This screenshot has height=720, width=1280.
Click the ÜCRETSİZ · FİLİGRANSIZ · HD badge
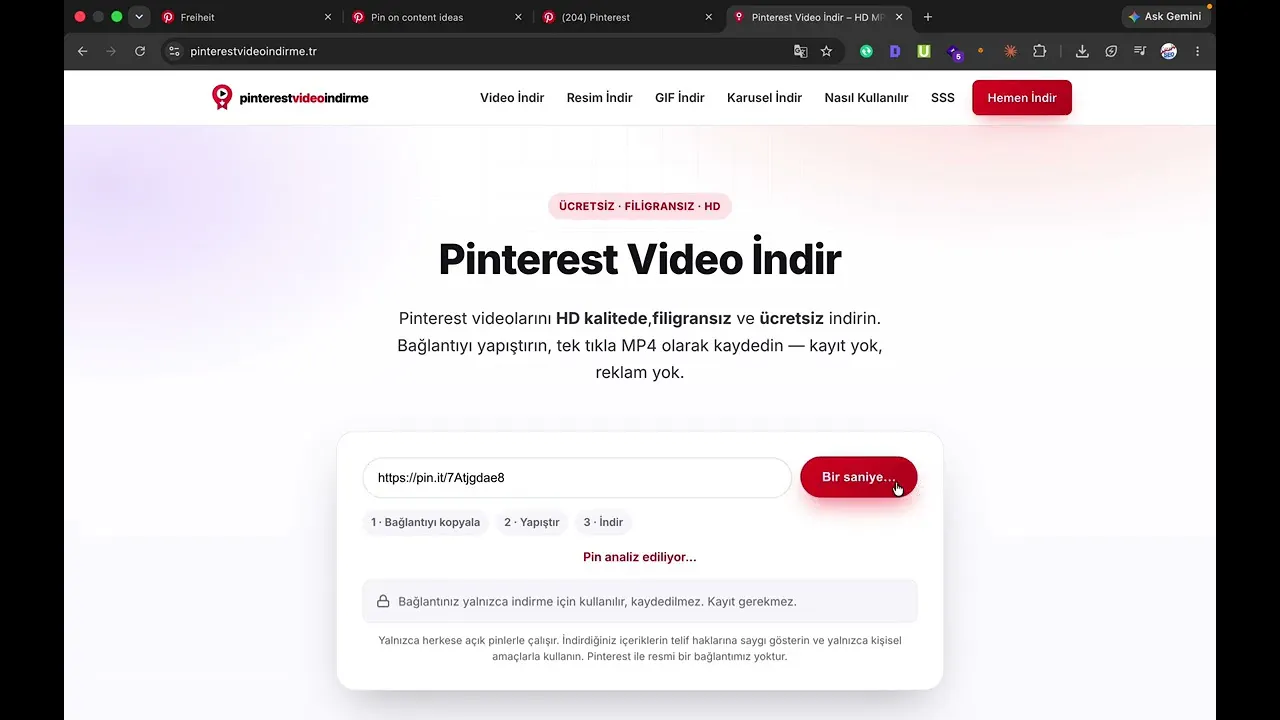pyautogui.click(x=640, y=206)
